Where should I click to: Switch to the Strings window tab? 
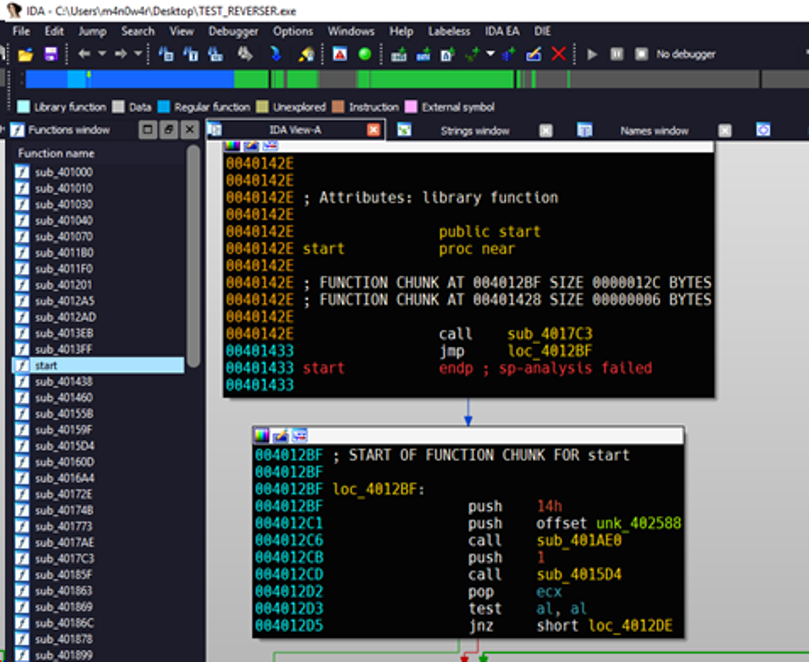475,130
